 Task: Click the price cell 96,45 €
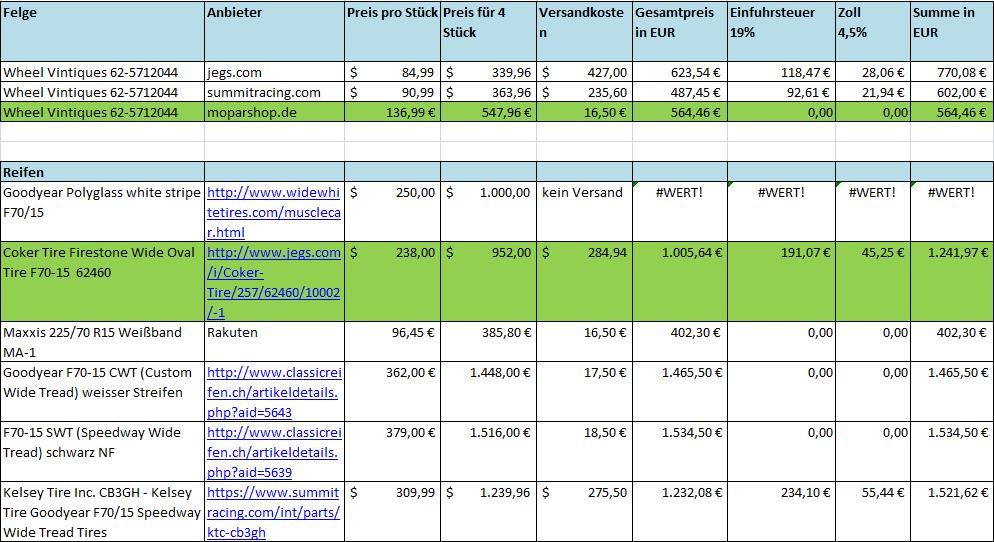(x=392, y=342)
